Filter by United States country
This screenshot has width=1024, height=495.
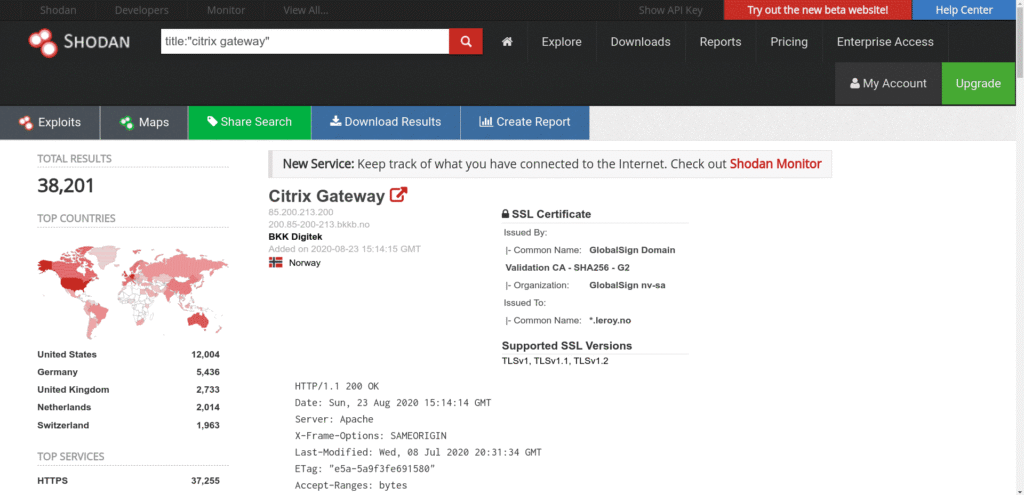(67, 355)
